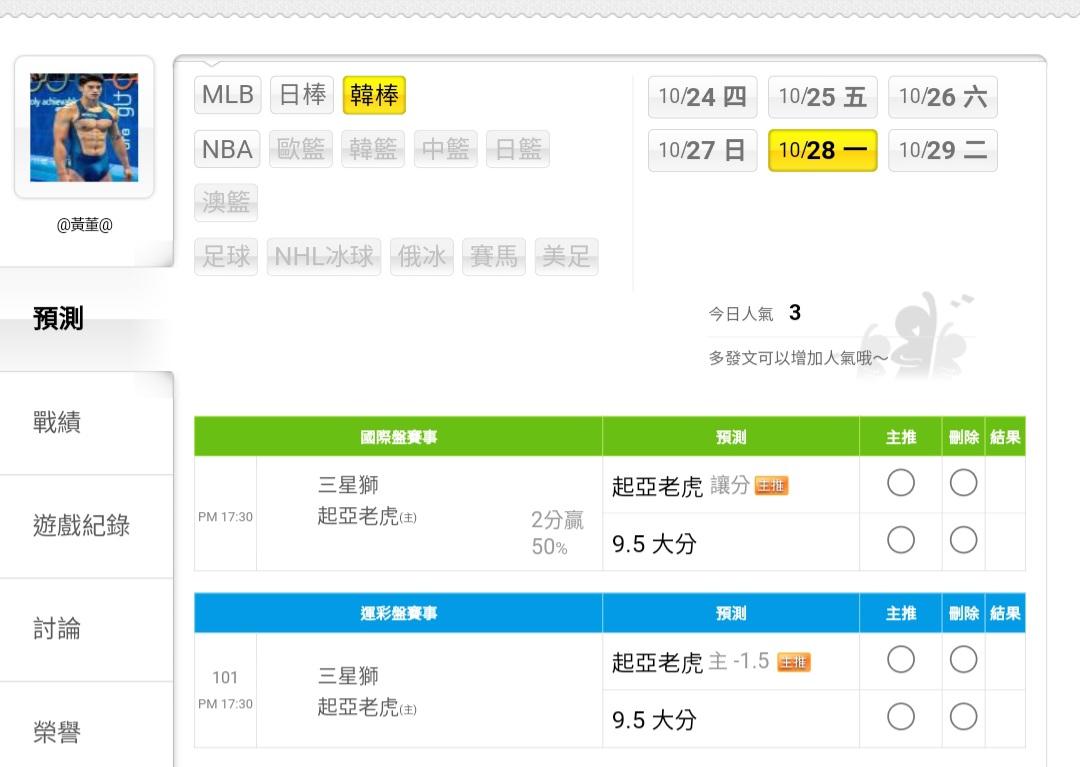Choose the 日棒 league filter
The width and height of the screenshot is (1080, 767).
tap(302, 95)
